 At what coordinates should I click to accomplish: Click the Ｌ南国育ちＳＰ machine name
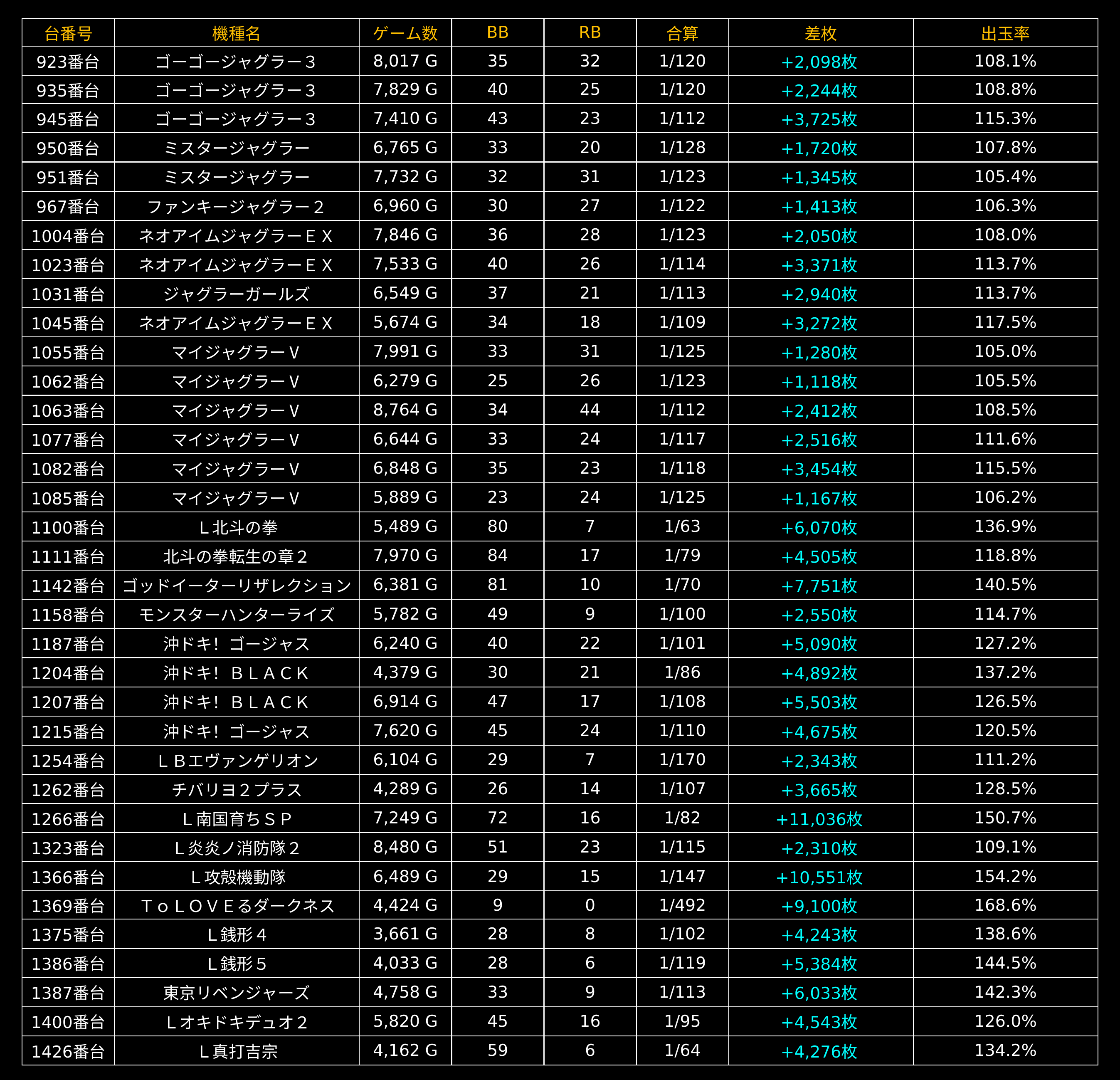coord(237,819)
